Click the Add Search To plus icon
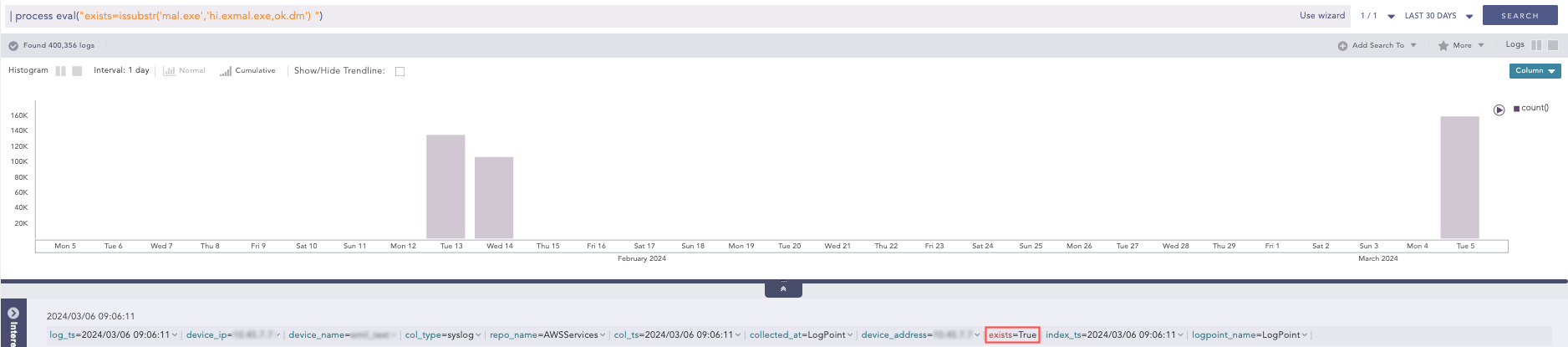Image resolution: width=1568 pixels, height=347 pixels. pos(1342,46)
